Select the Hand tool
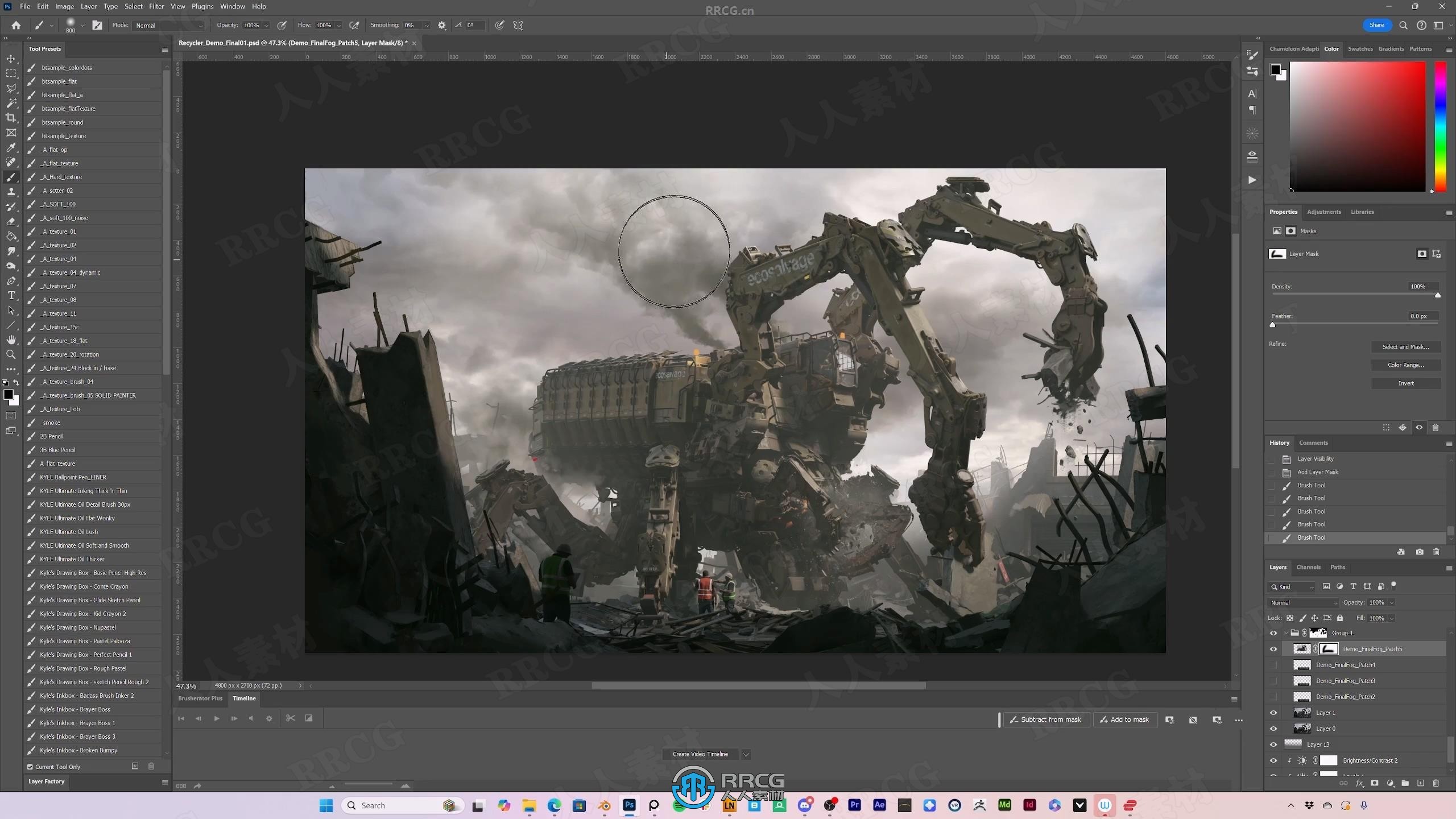This screenshot has height=819, width=1456. [x=11, y=340]
